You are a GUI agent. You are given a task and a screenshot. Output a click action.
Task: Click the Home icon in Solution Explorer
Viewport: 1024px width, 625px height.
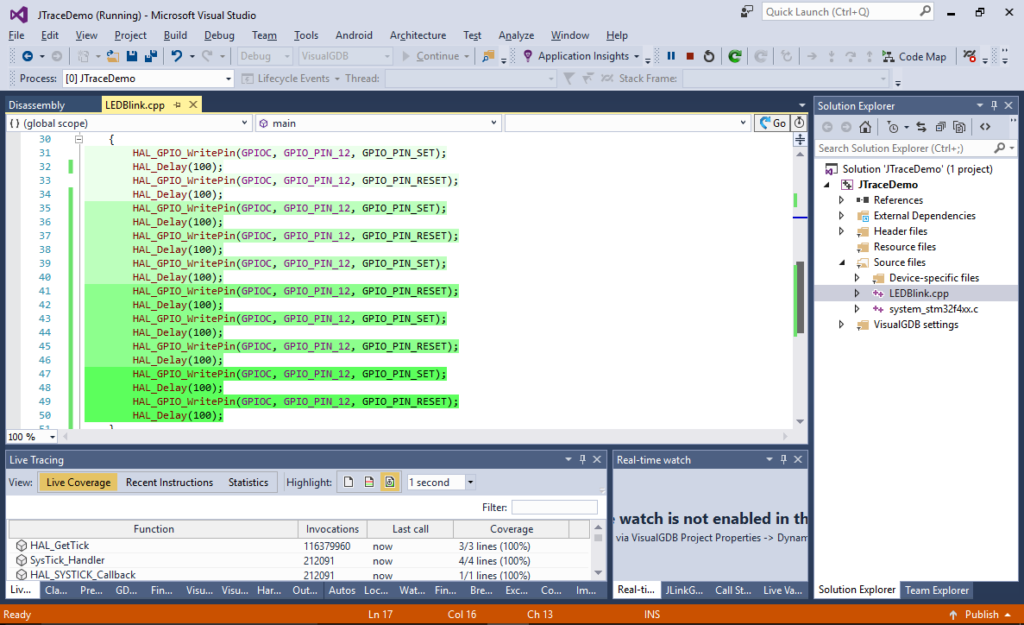(865, 127)
